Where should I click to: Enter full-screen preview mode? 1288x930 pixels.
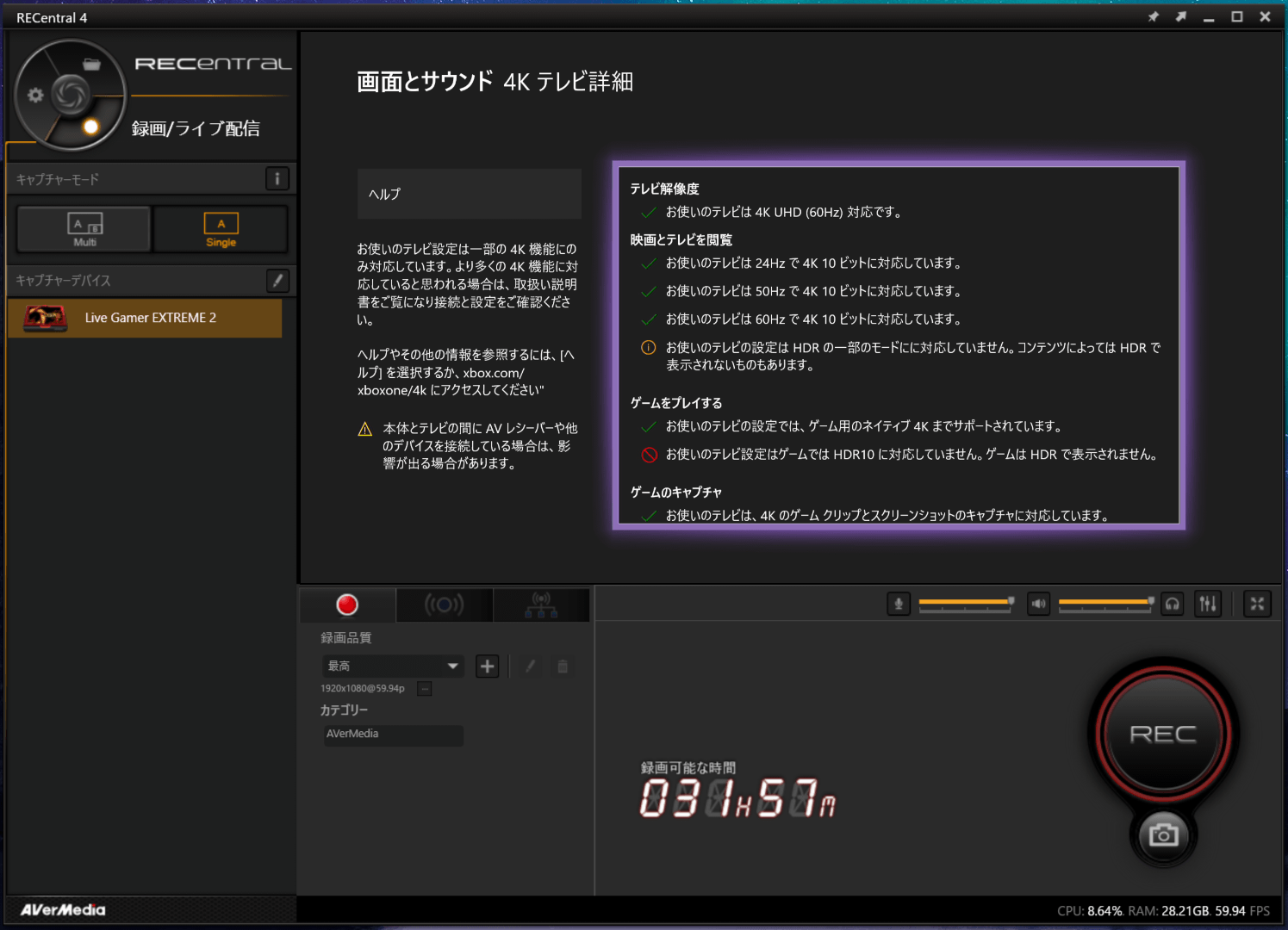coord(1257,604)
